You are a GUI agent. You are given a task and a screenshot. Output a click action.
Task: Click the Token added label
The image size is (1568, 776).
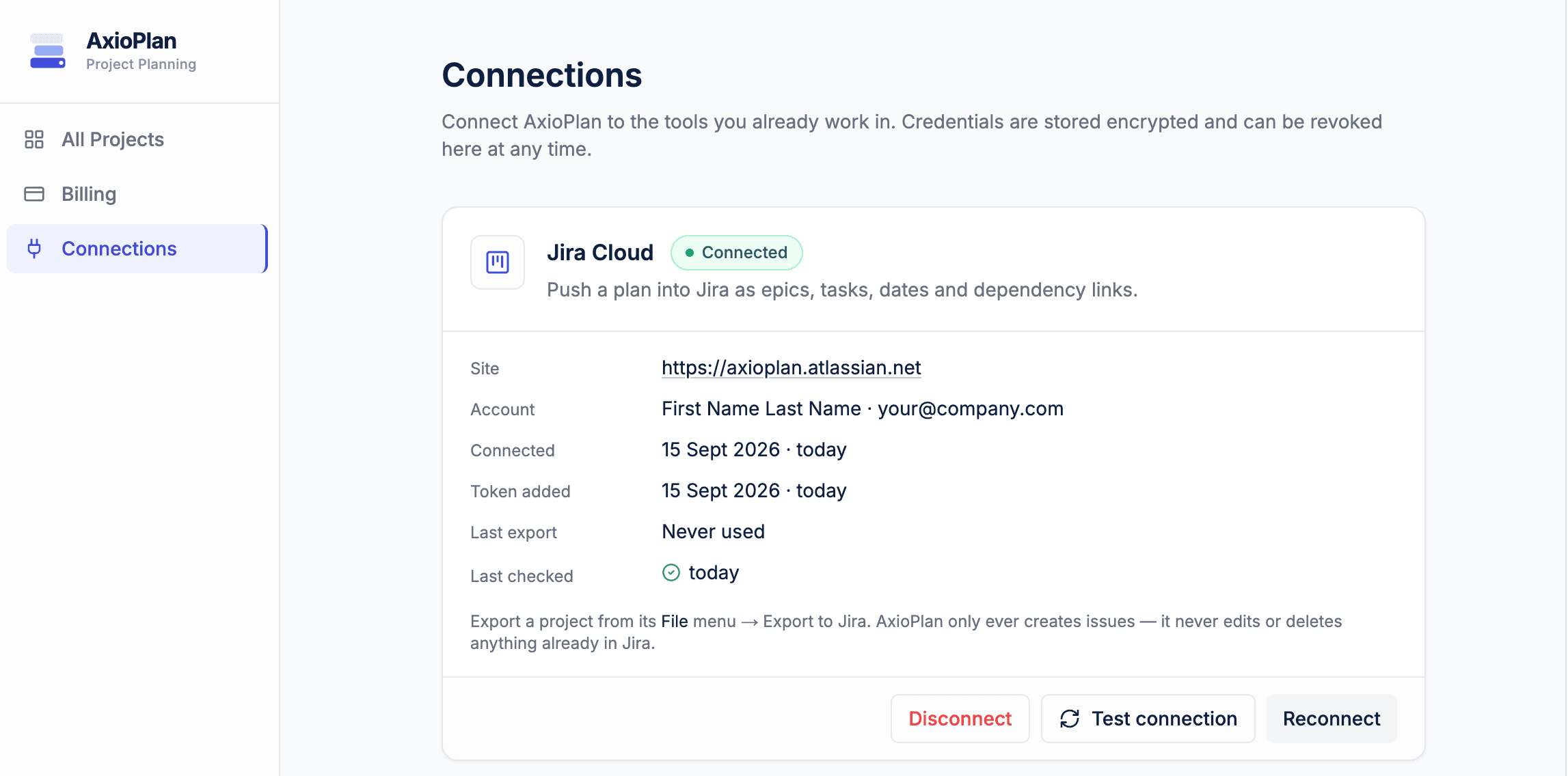click(520, 491)
